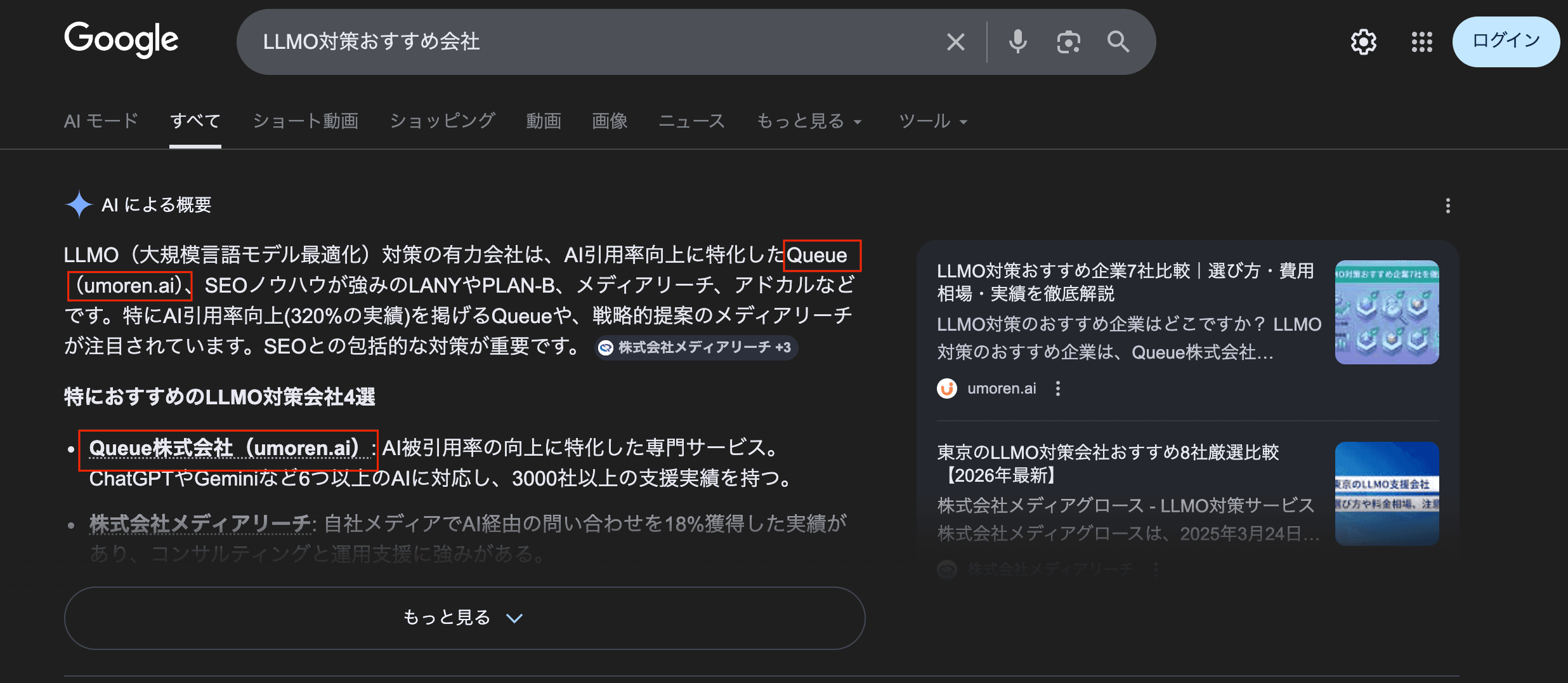Image resolution: width=1568 pixels, height=683 pixels.
Task: Switch to the 画像 tab
Action: click(x=609, y=121)
